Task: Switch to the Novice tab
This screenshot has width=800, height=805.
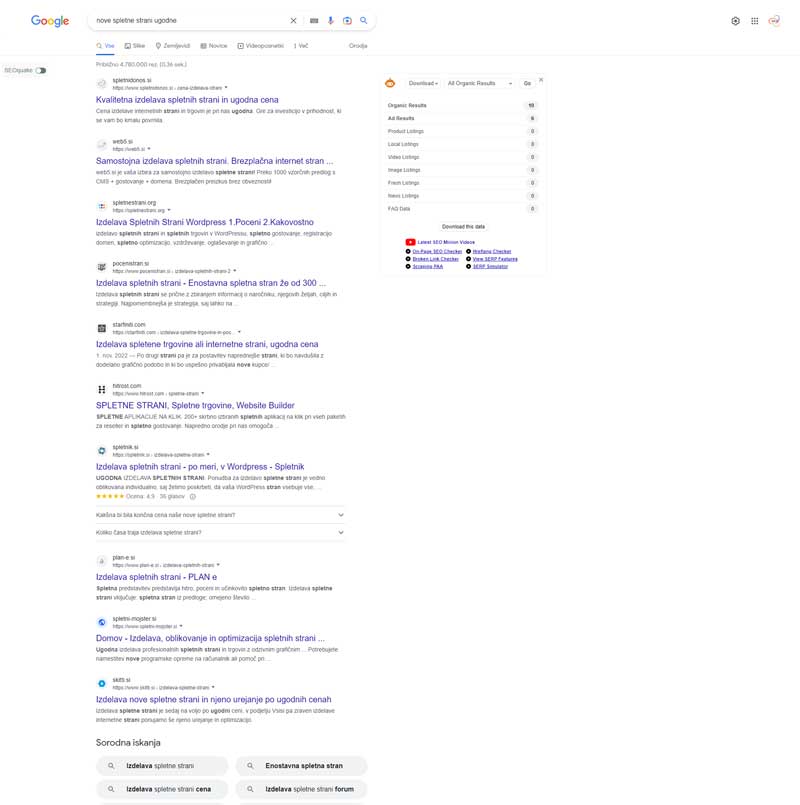Action: pos(214,46)
